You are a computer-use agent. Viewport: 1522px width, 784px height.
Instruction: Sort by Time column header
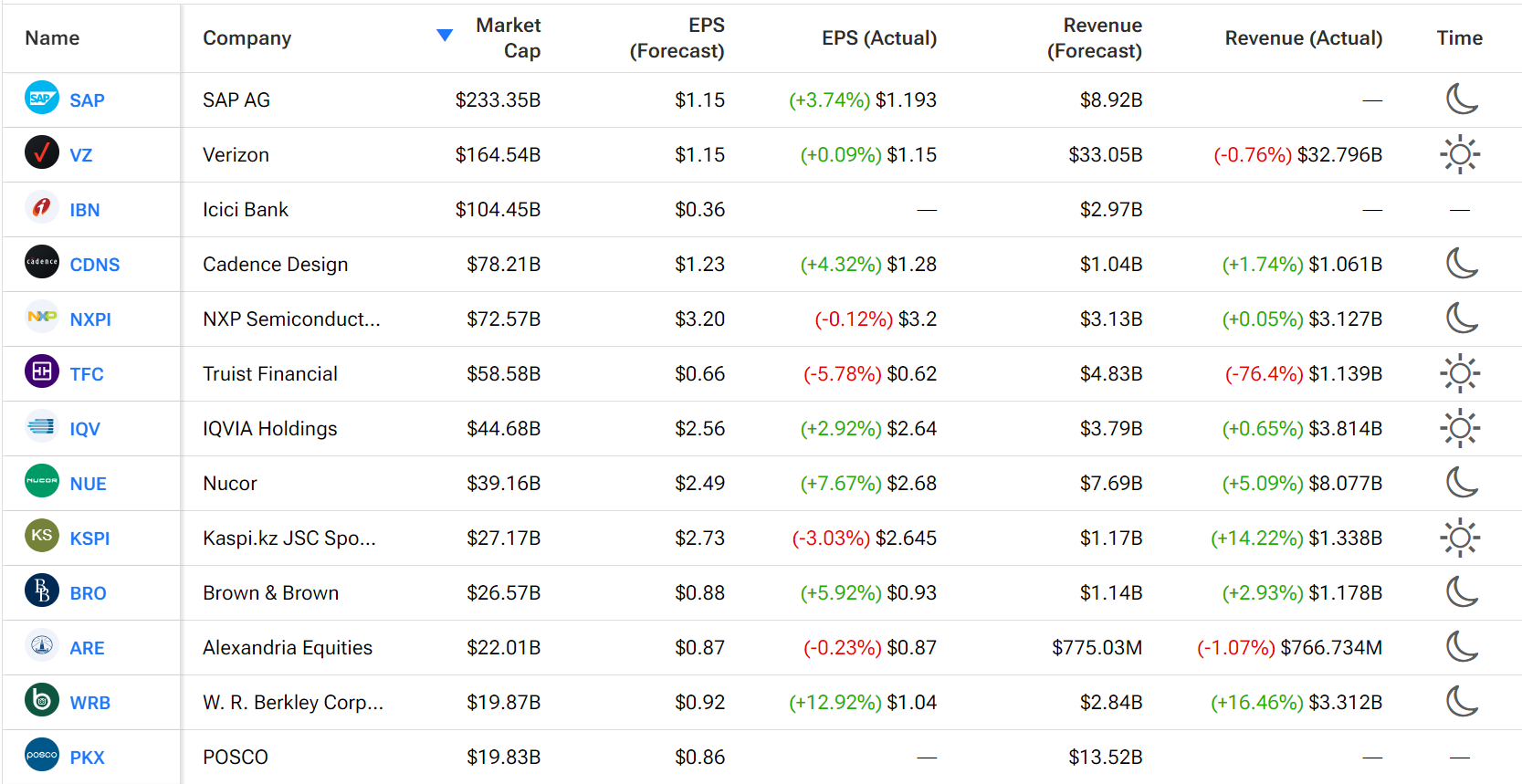[x=1460, y=38]
